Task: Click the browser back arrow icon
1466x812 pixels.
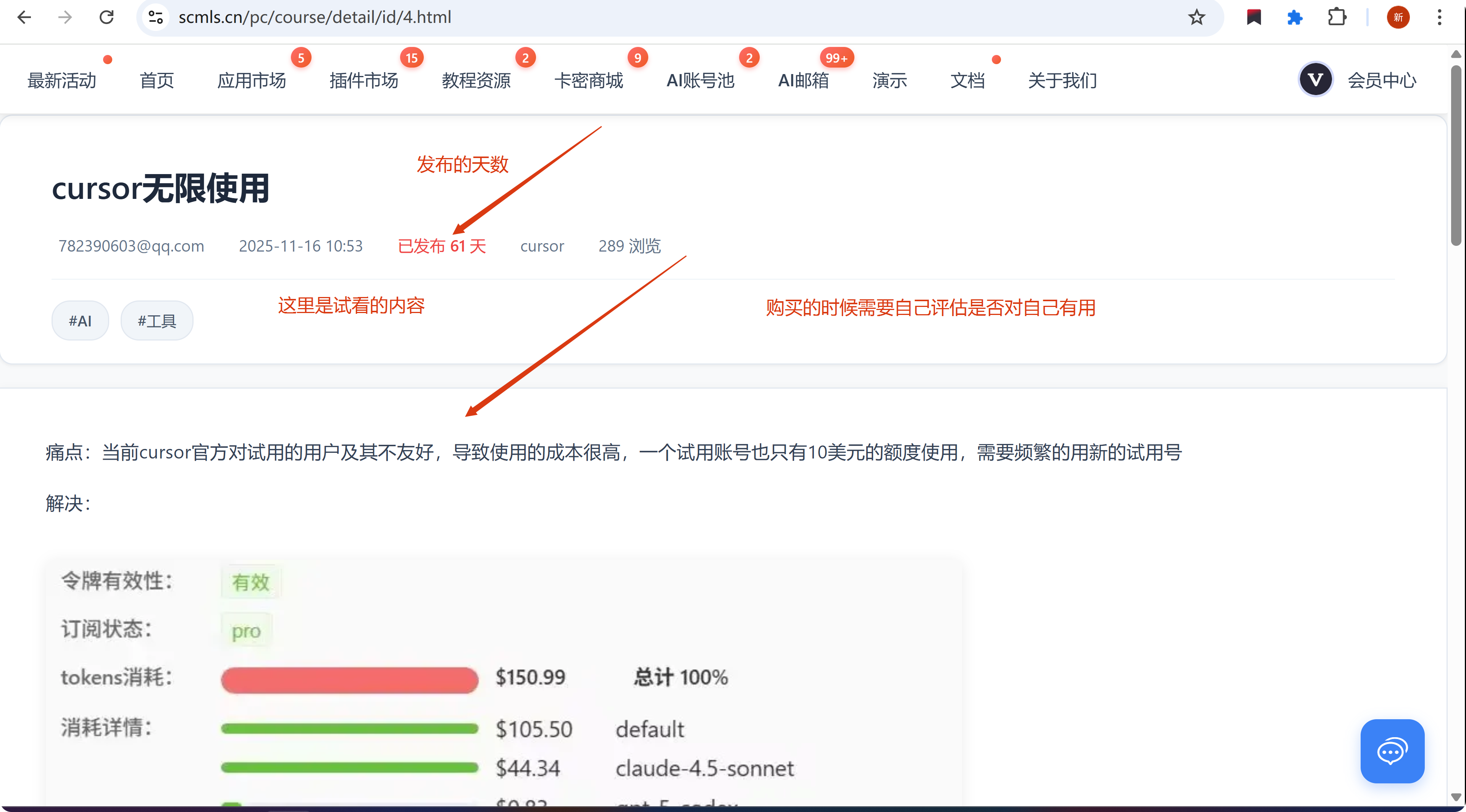Action: [x=24, y=17]
